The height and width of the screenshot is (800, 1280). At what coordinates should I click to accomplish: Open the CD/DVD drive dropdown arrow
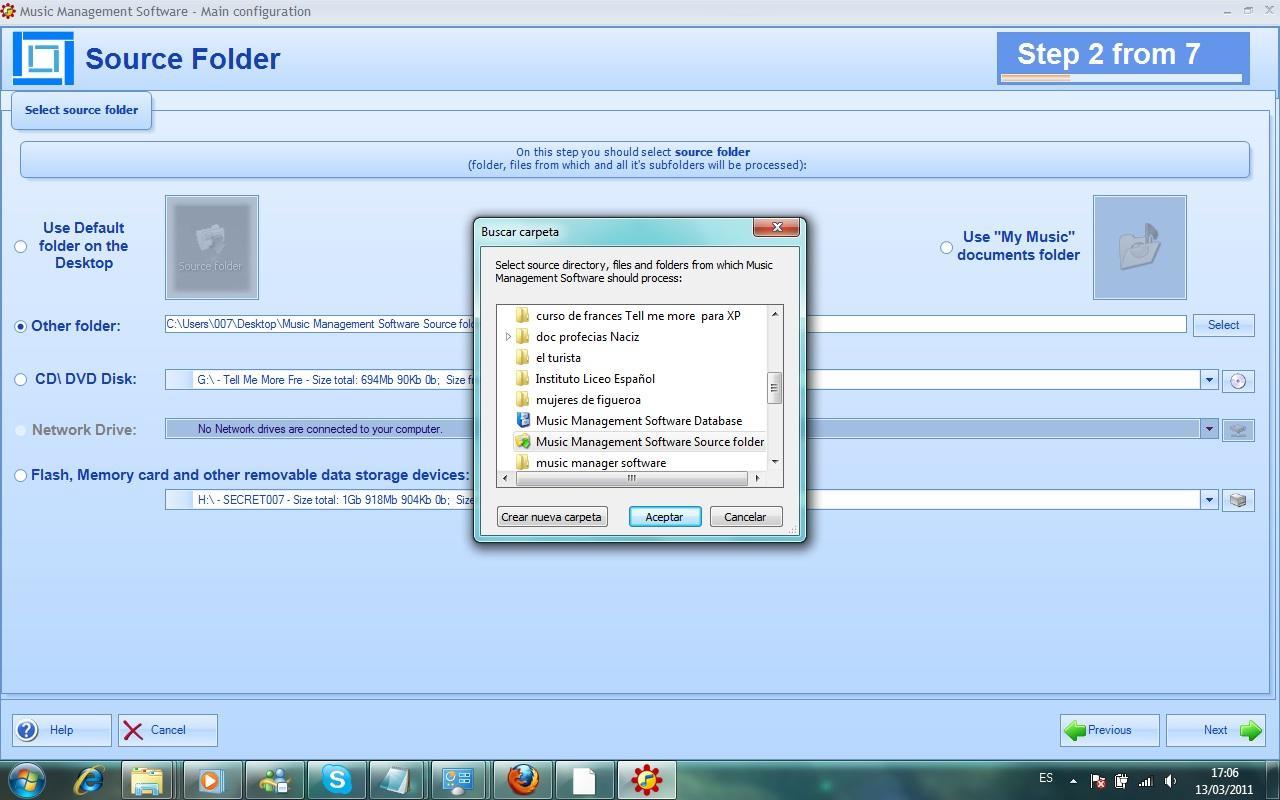1209,380
